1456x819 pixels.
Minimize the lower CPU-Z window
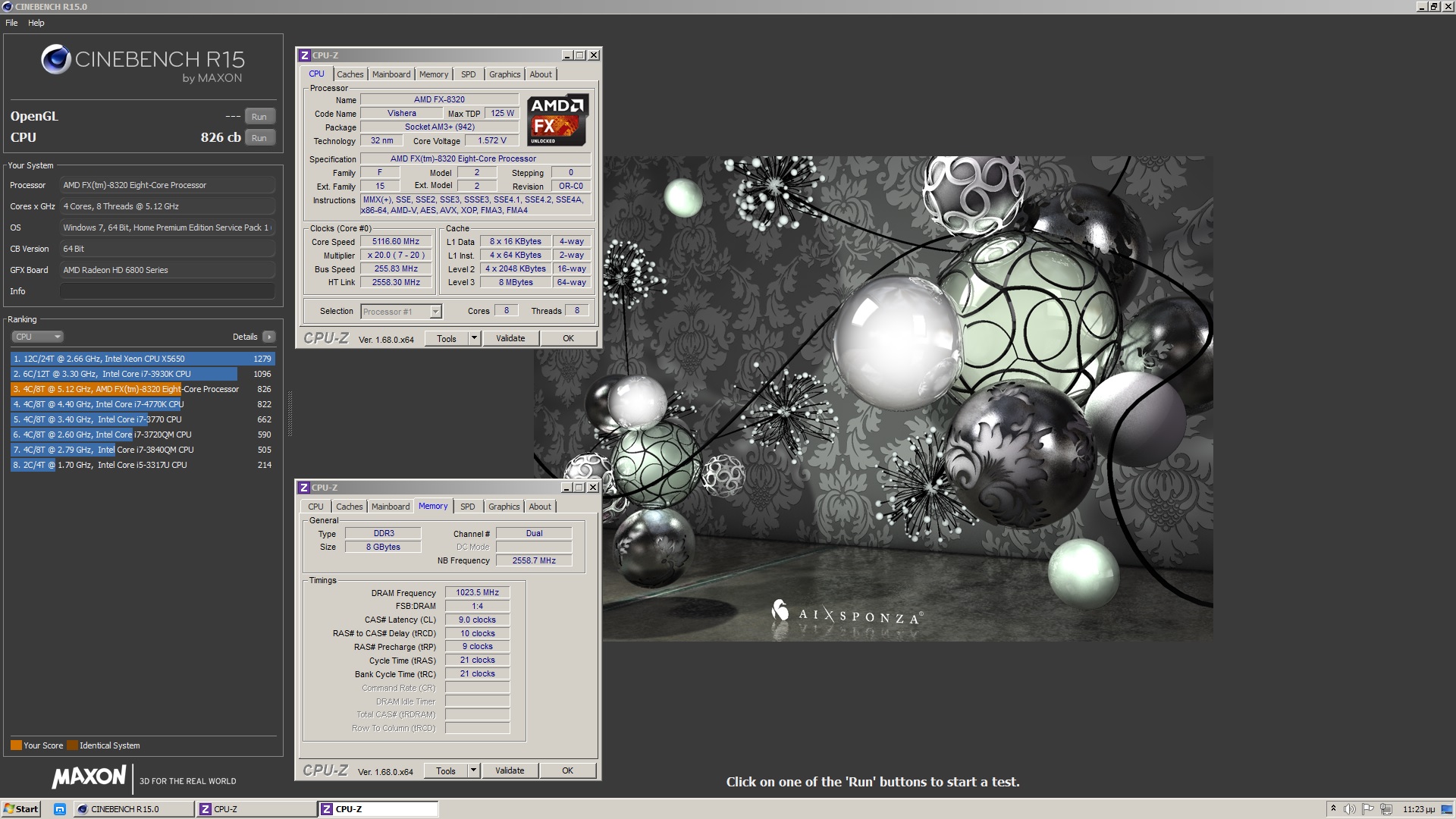566,488
